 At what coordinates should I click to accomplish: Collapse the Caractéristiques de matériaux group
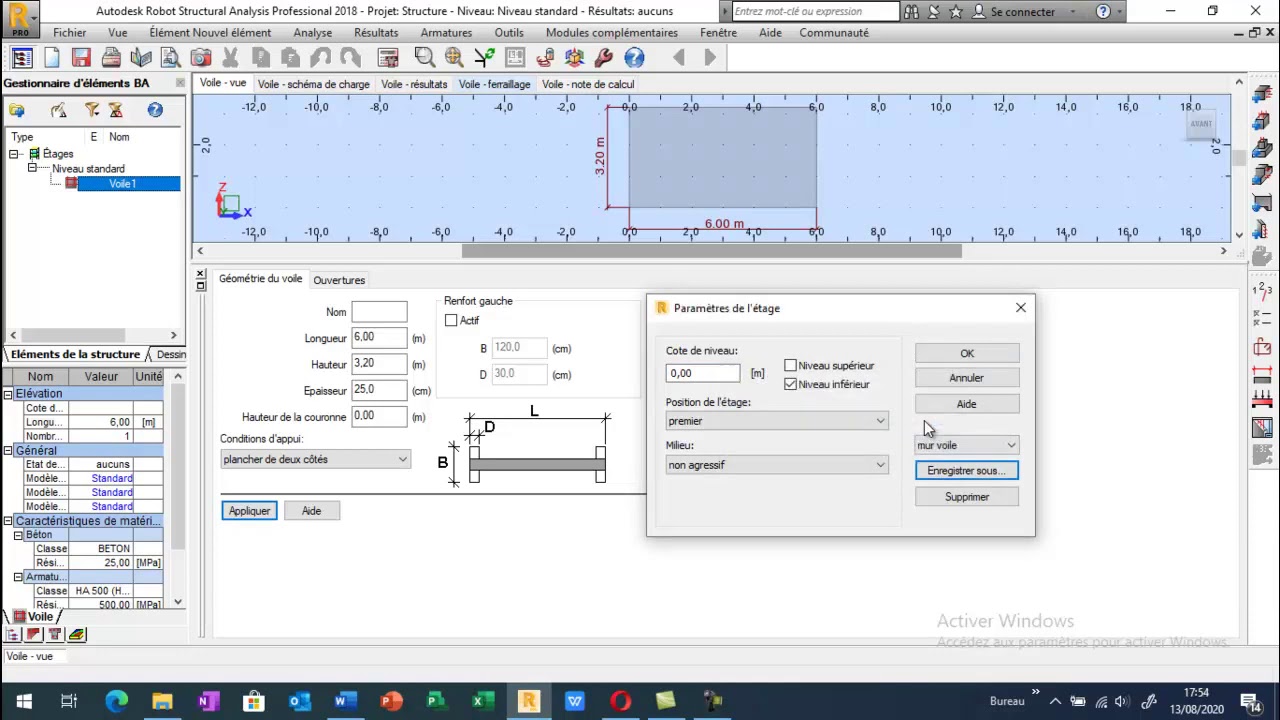click(x=7, y=521)
